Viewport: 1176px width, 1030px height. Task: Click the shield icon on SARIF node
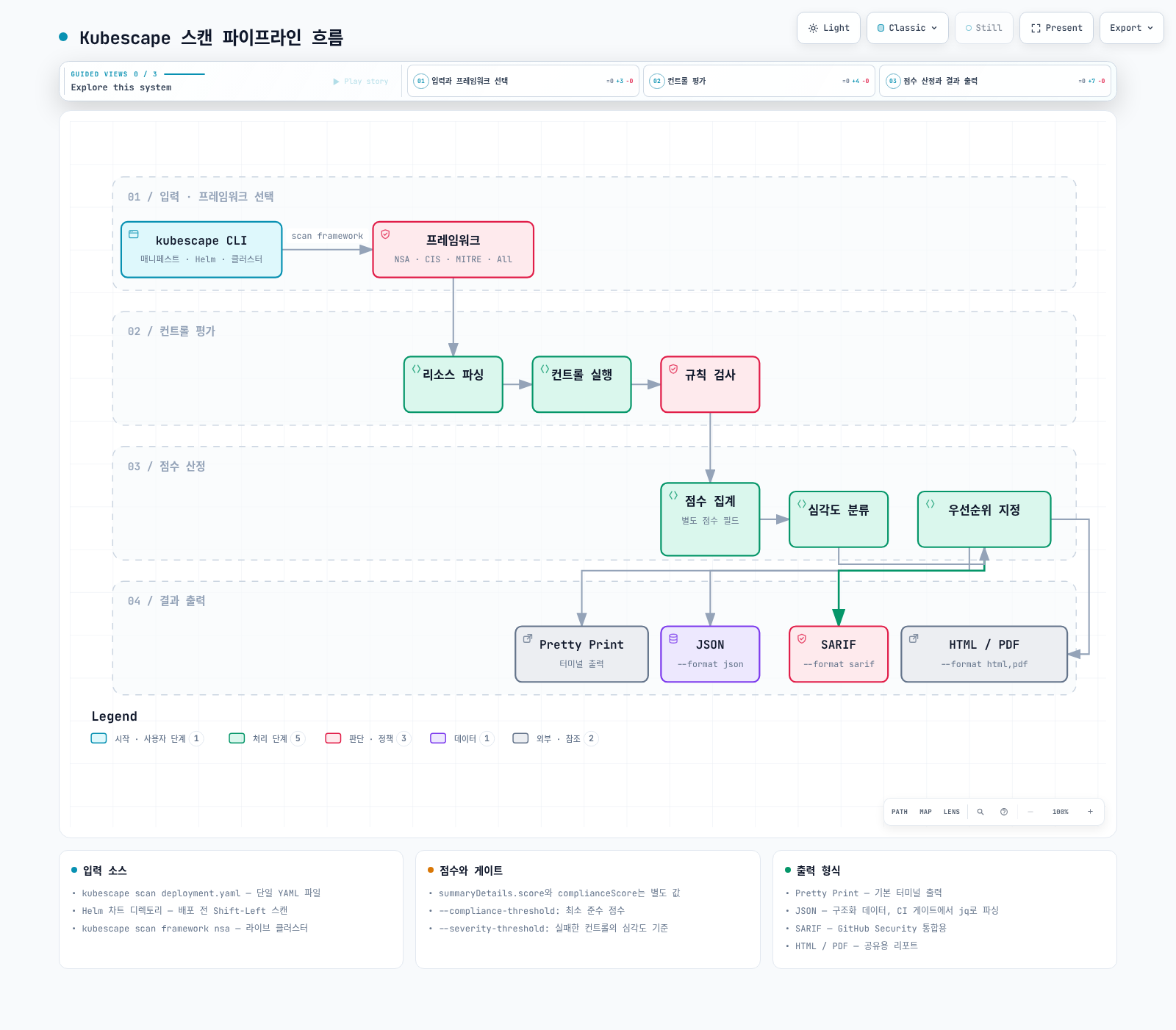click(802, 638)
